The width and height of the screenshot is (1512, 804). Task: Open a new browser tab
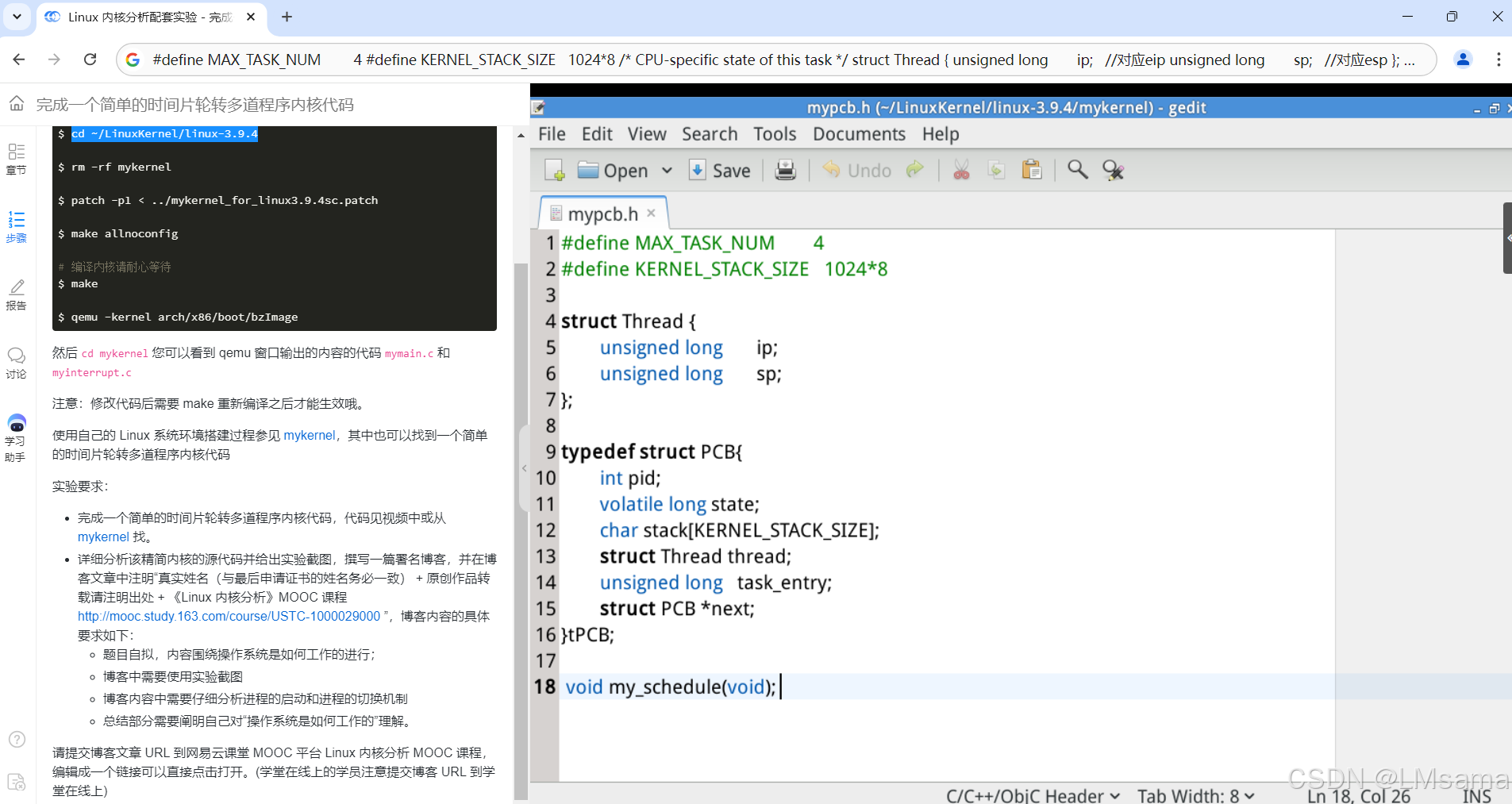(x=287, y=17)
